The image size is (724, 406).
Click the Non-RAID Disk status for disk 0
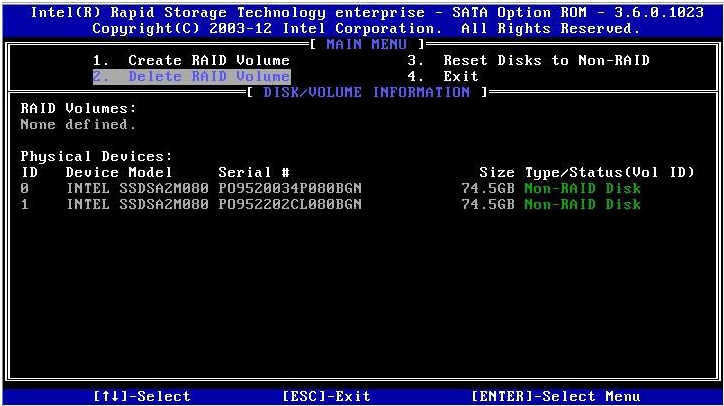pos(582,189)
